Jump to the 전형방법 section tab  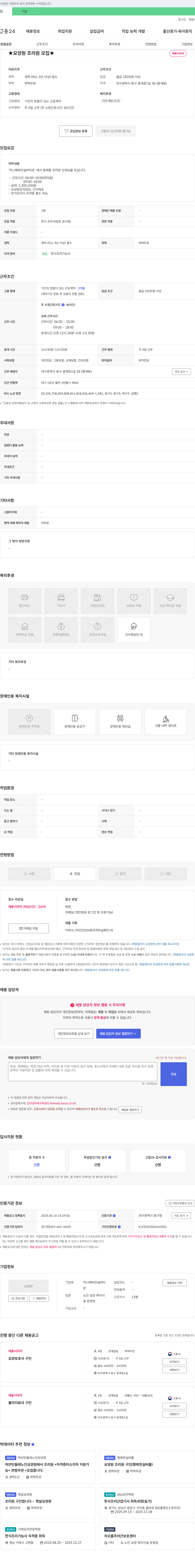tap(151, 44)
